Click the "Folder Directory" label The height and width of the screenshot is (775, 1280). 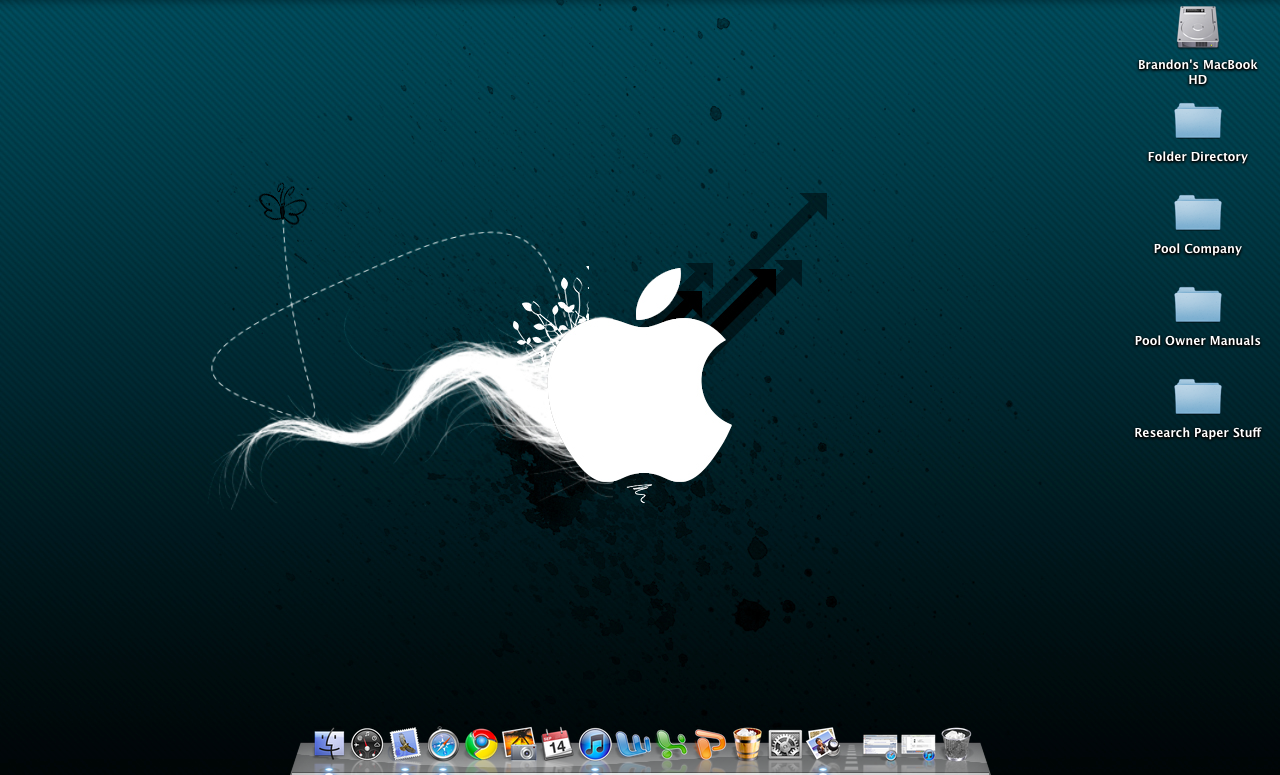click(1197, 157)
